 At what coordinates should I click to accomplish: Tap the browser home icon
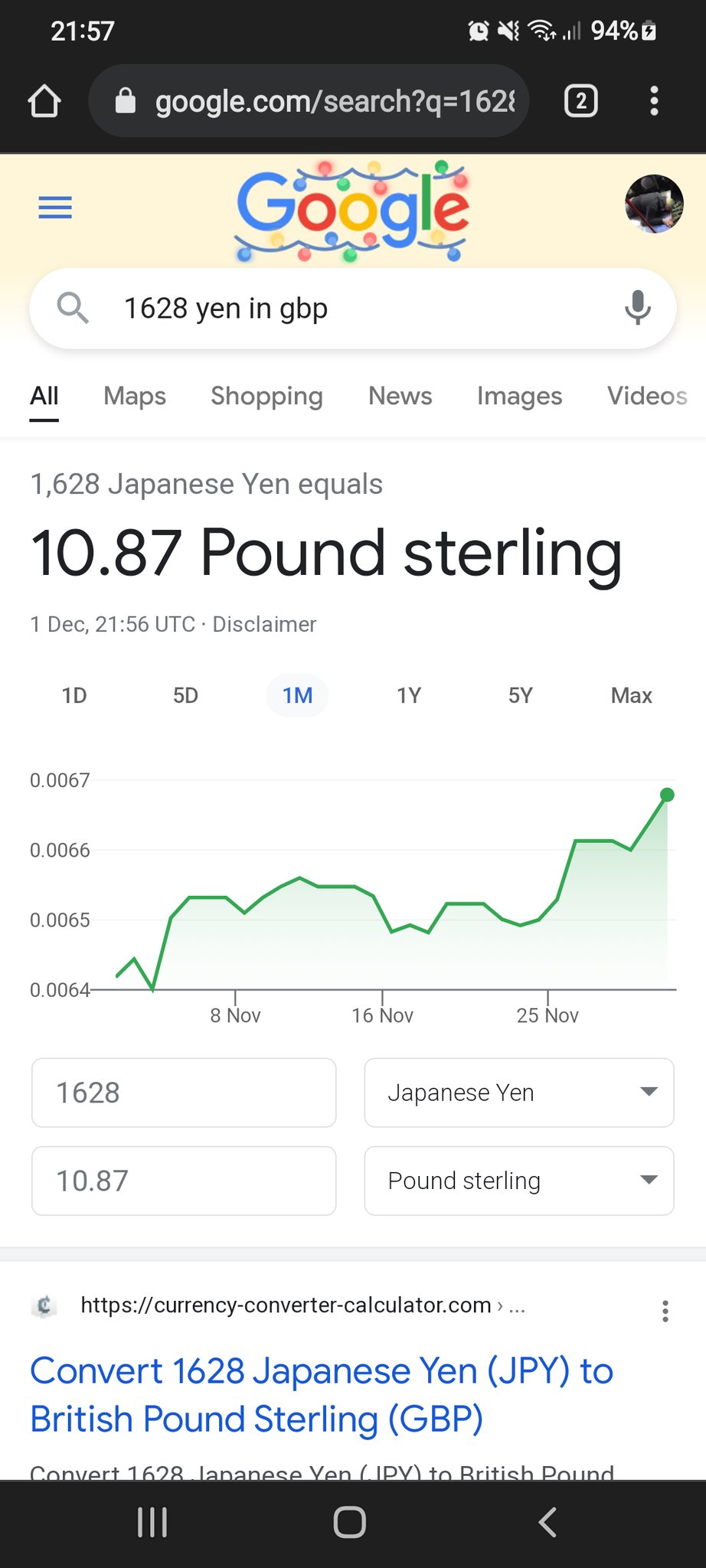tap(44, 101)
